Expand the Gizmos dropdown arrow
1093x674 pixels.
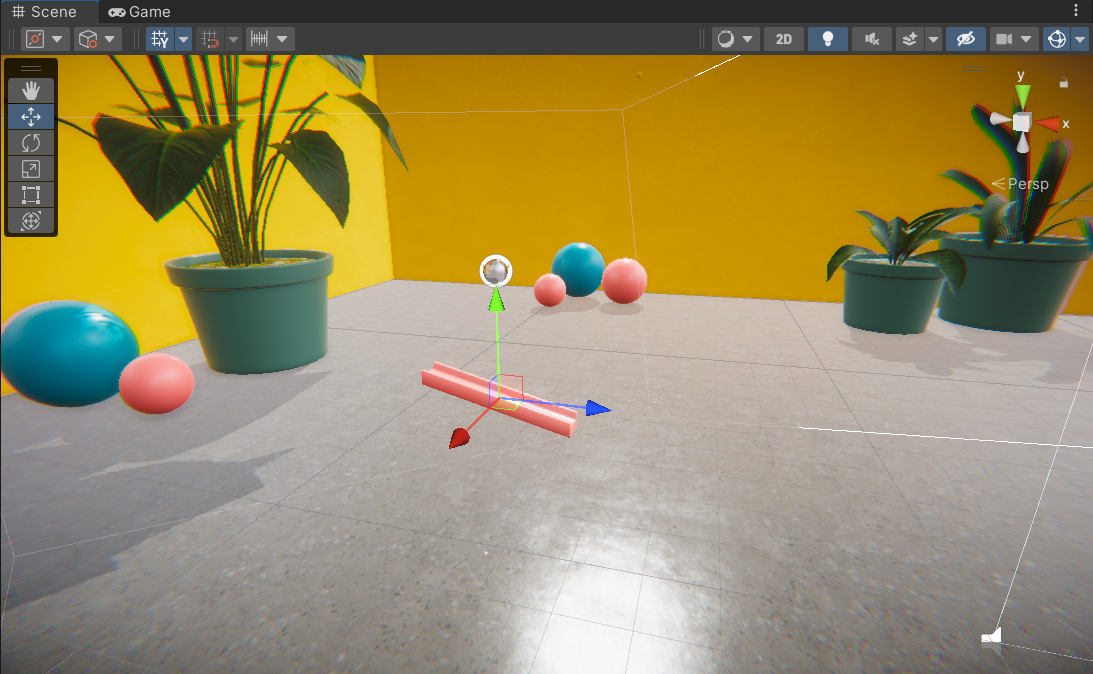(1080, 39)
